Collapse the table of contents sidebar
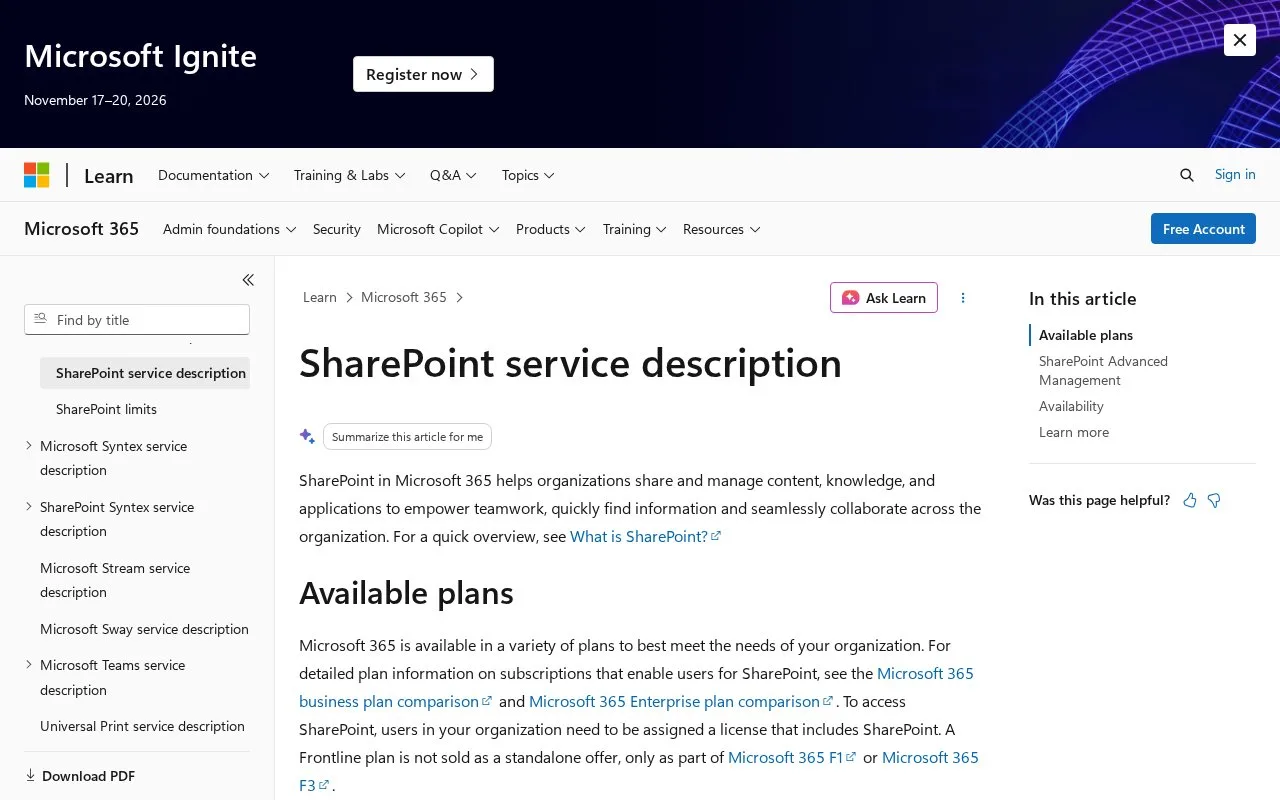This screenshot has height=800, width=1280. tap(248, 280)
